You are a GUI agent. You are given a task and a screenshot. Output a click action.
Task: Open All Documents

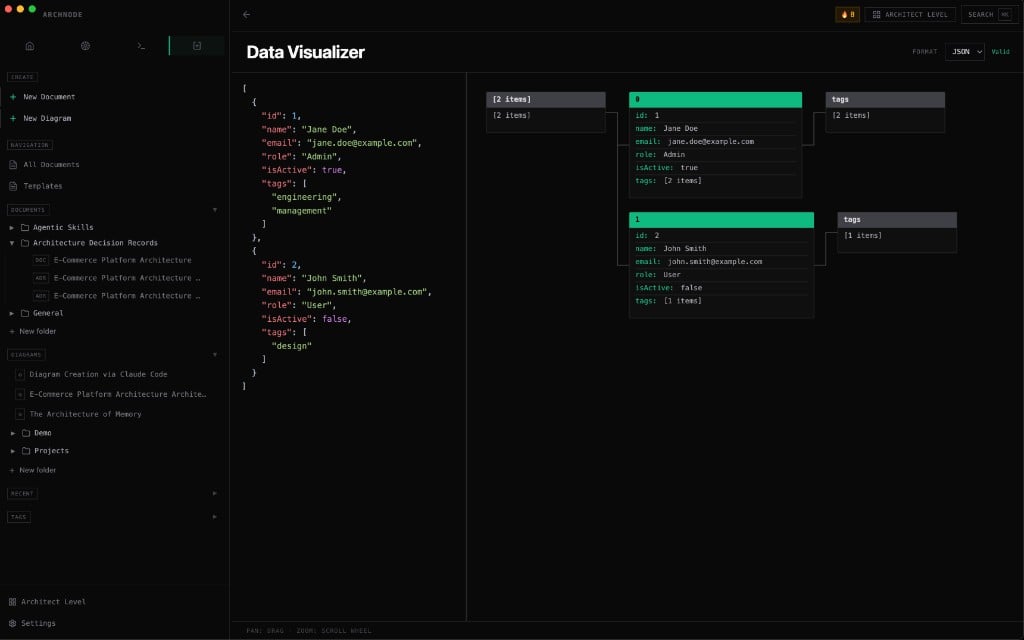(x=51, y=165)
